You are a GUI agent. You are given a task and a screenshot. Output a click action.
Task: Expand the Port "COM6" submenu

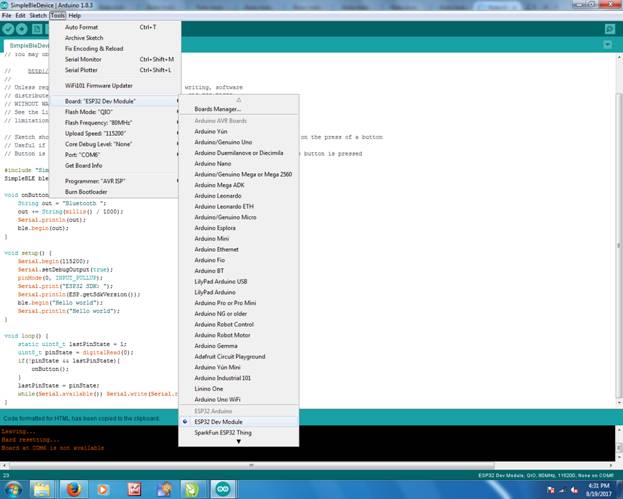(115, 155)
